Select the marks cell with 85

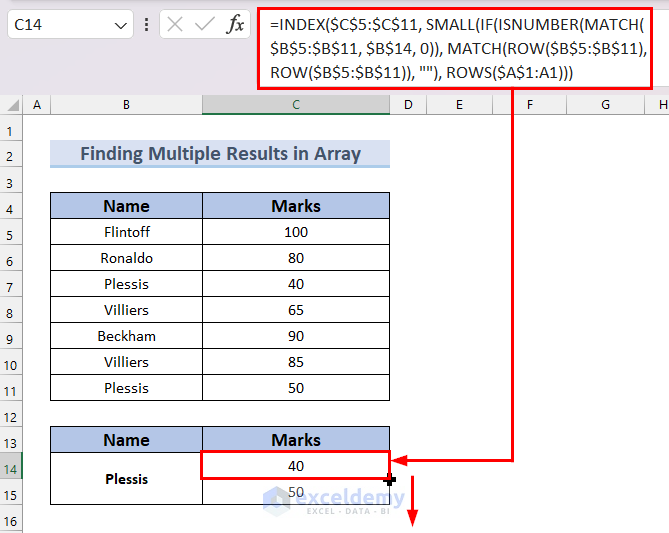[x=296, y=362]
